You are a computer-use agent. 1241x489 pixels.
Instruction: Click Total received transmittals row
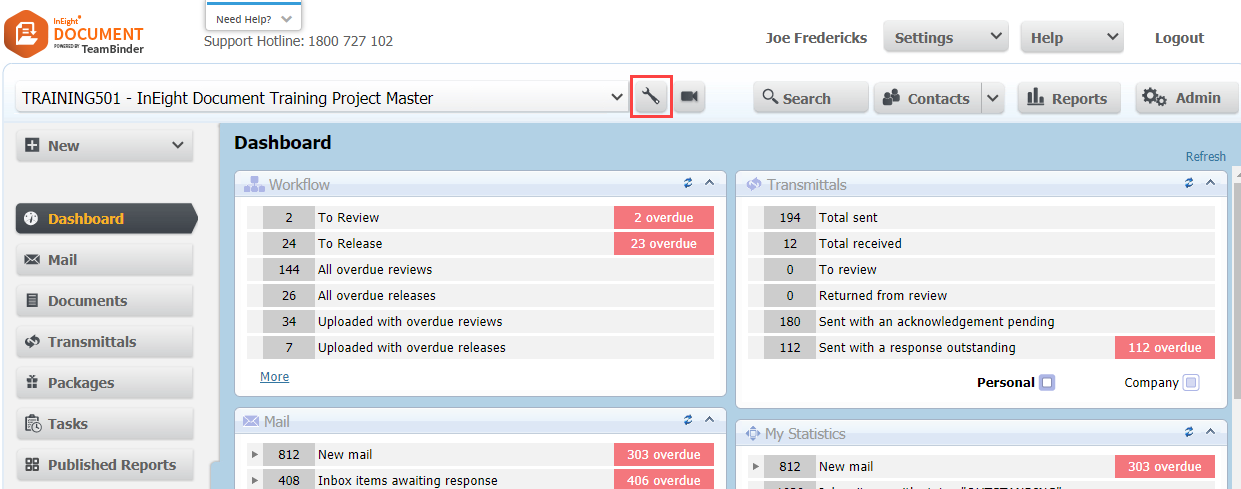coord(981,243)
